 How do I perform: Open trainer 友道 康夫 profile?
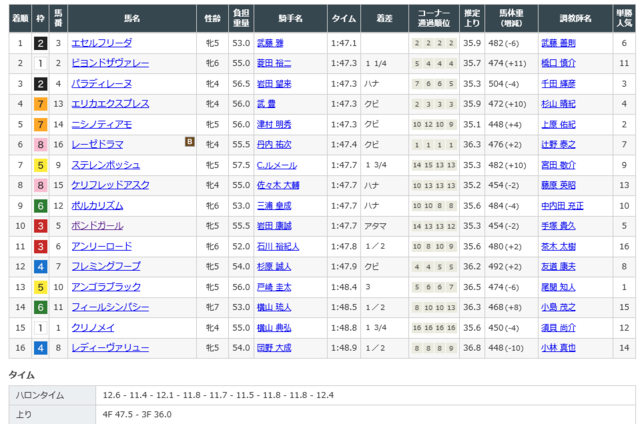point(559,266)
